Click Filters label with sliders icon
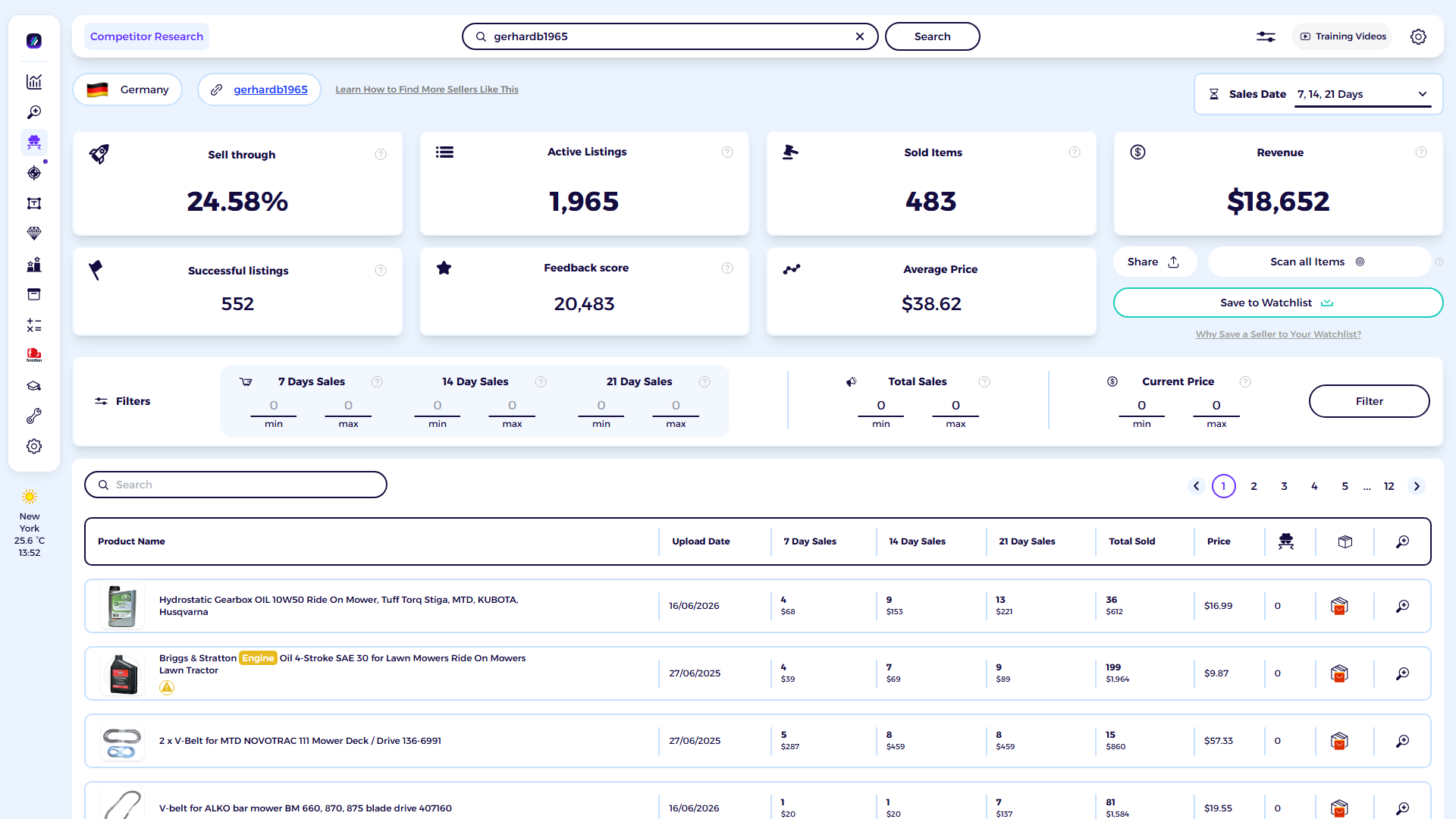The width and height of the screenshot is (1456, 819). (x=123, y=401)
